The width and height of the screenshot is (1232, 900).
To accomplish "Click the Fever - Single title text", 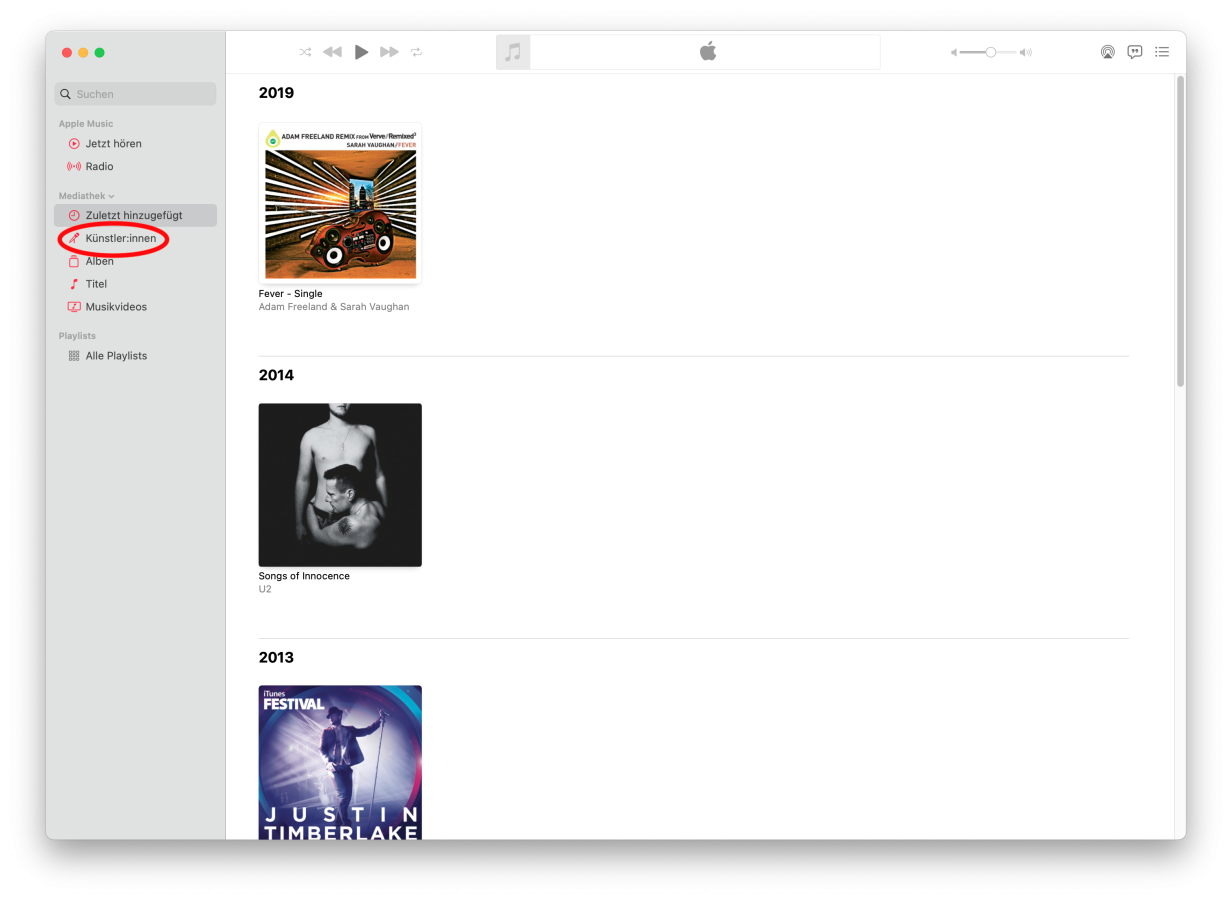I will (291, 294).
